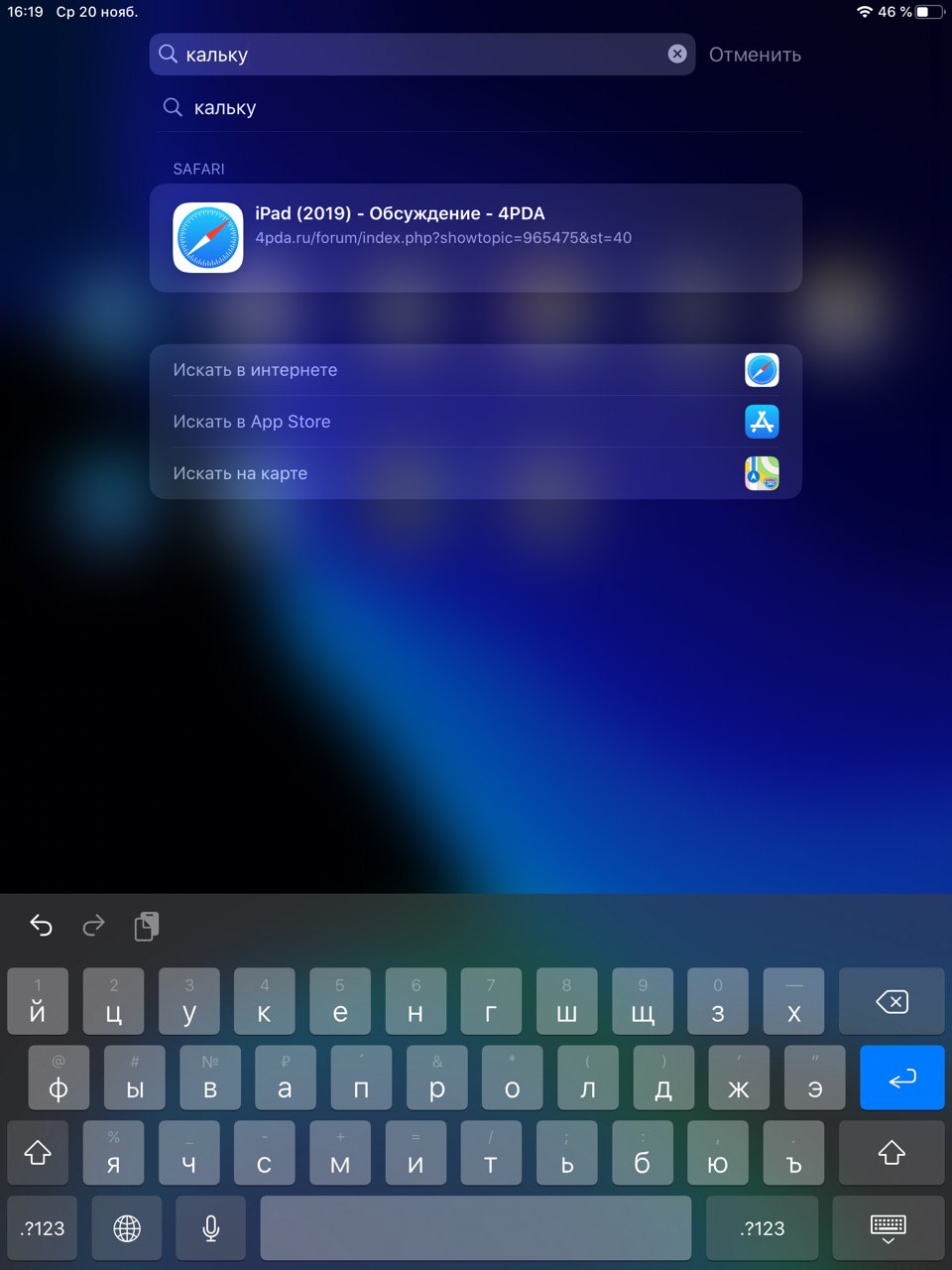Tap the battery status indicator
Screen dimensions: 952x1270
coord(929,12)
